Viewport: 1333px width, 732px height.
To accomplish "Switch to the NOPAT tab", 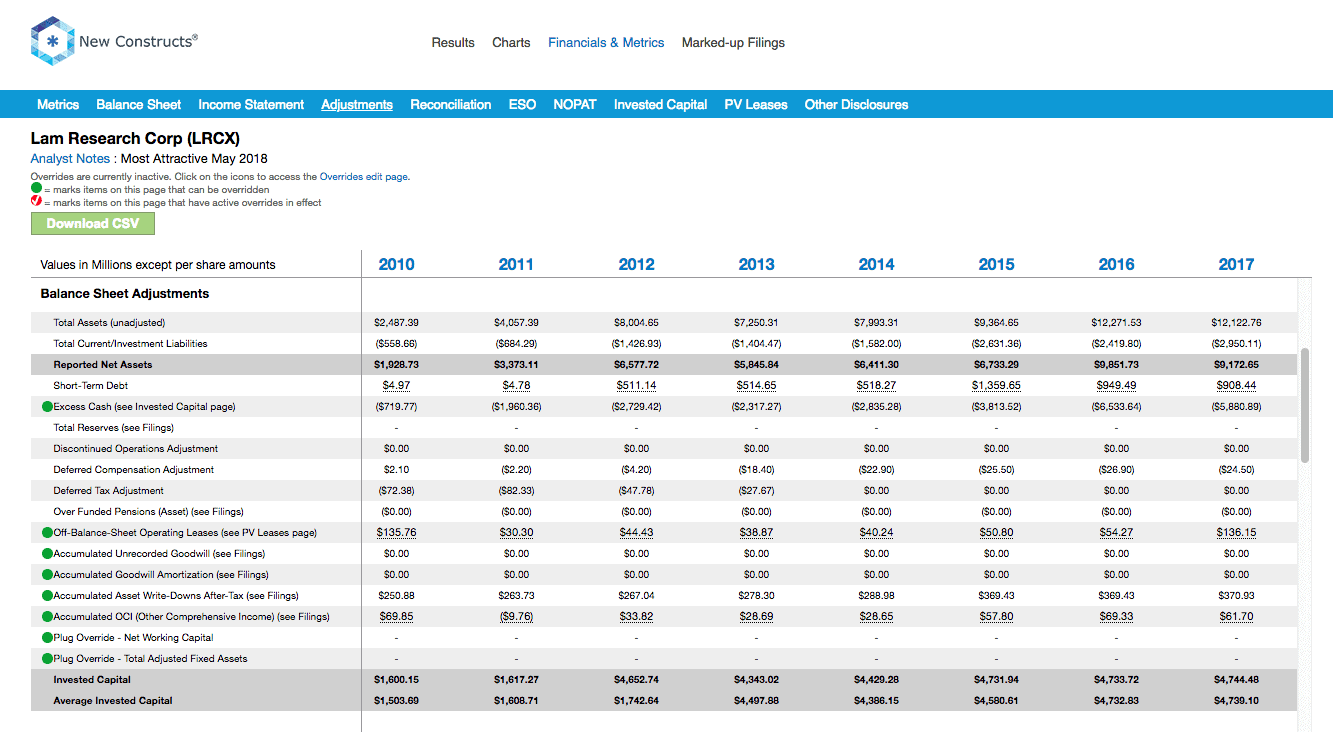I will point(575,104).
